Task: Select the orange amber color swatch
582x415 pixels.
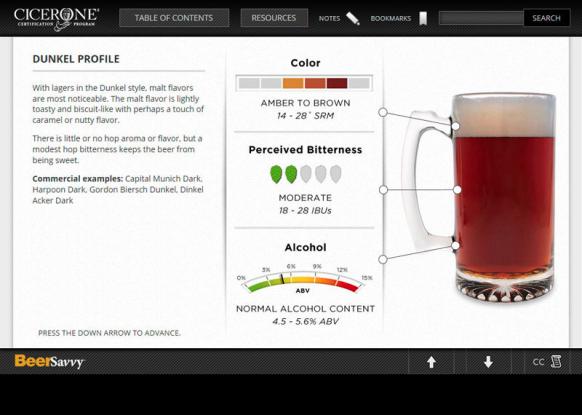Action: click(293, 83)
